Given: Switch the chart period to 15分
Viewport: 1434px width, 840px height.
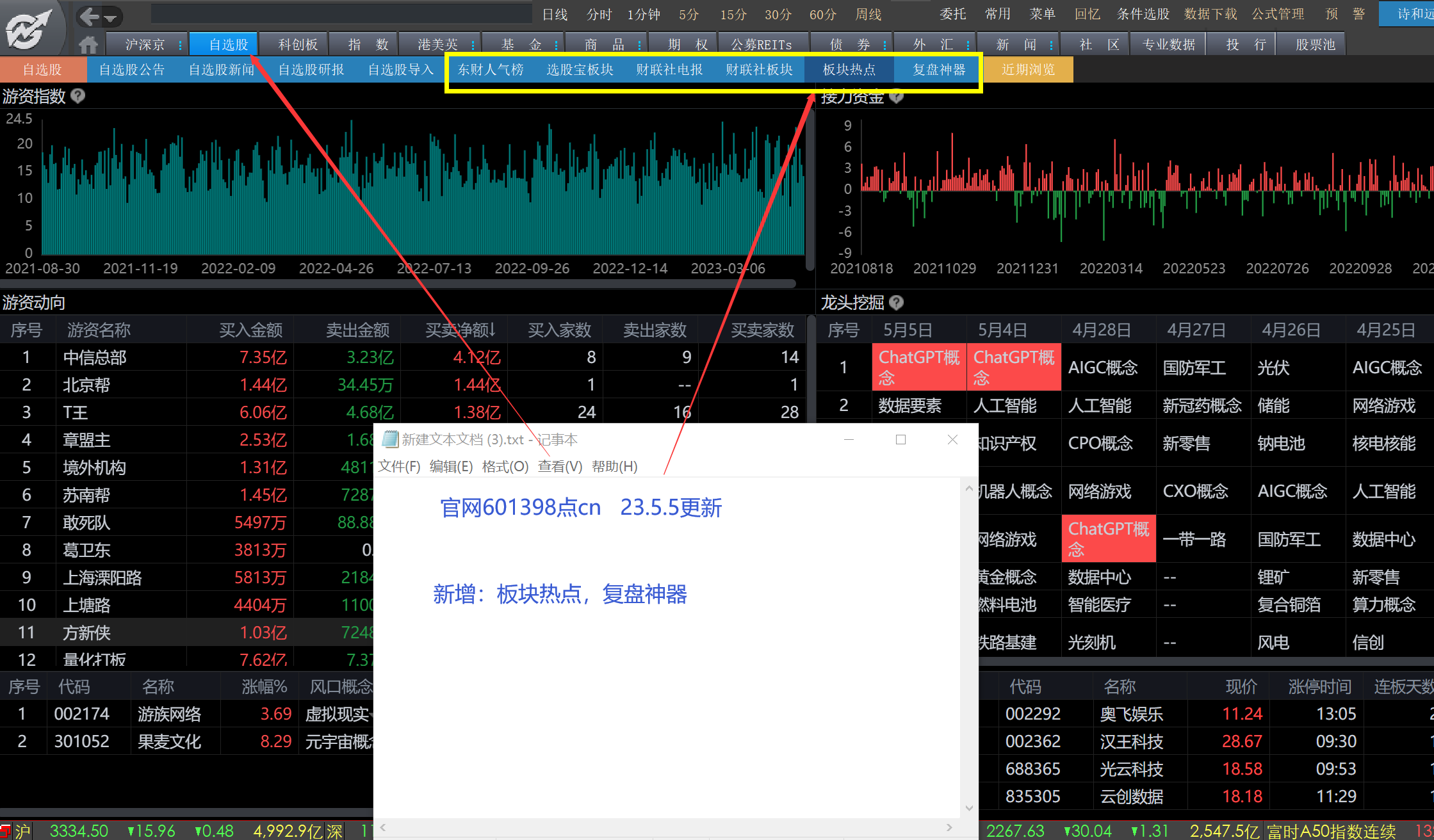Looking at the screenshot, I should tap(733, 14).
